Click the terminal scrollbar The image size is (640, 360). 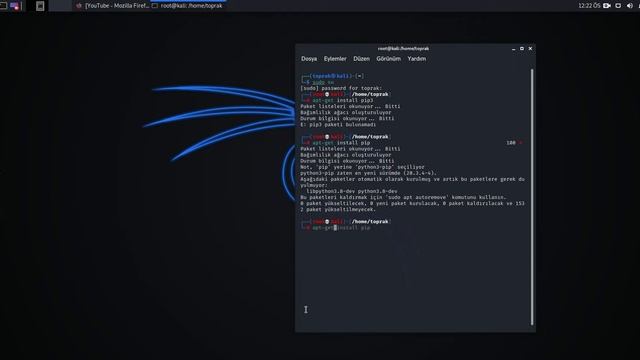click(532, 197)
